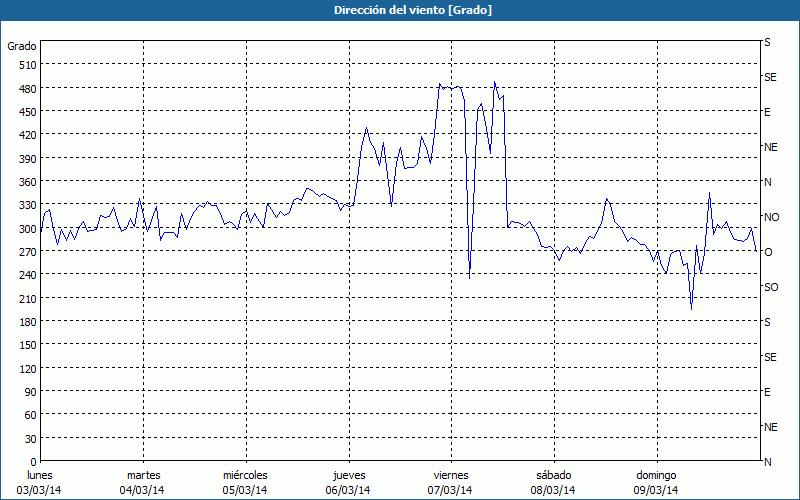Select the 'viernes 07/03/14' date label
This screenshot has width=800, height=500.
coord(450,482)
